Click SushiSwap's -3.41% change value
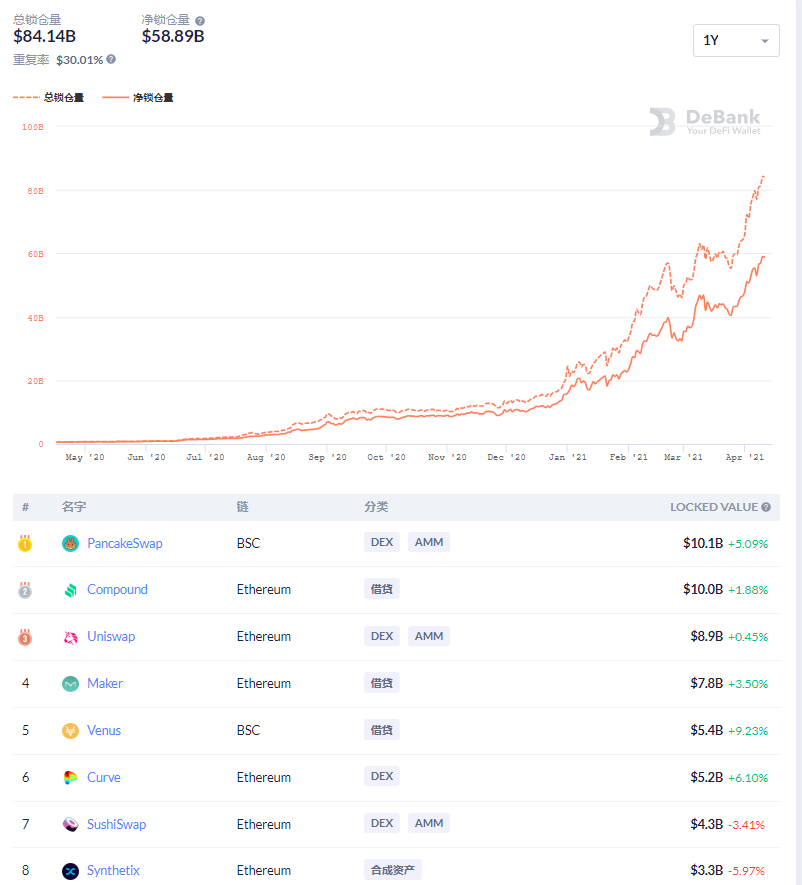This screenshot has height=885, width=802. [746, 825]
